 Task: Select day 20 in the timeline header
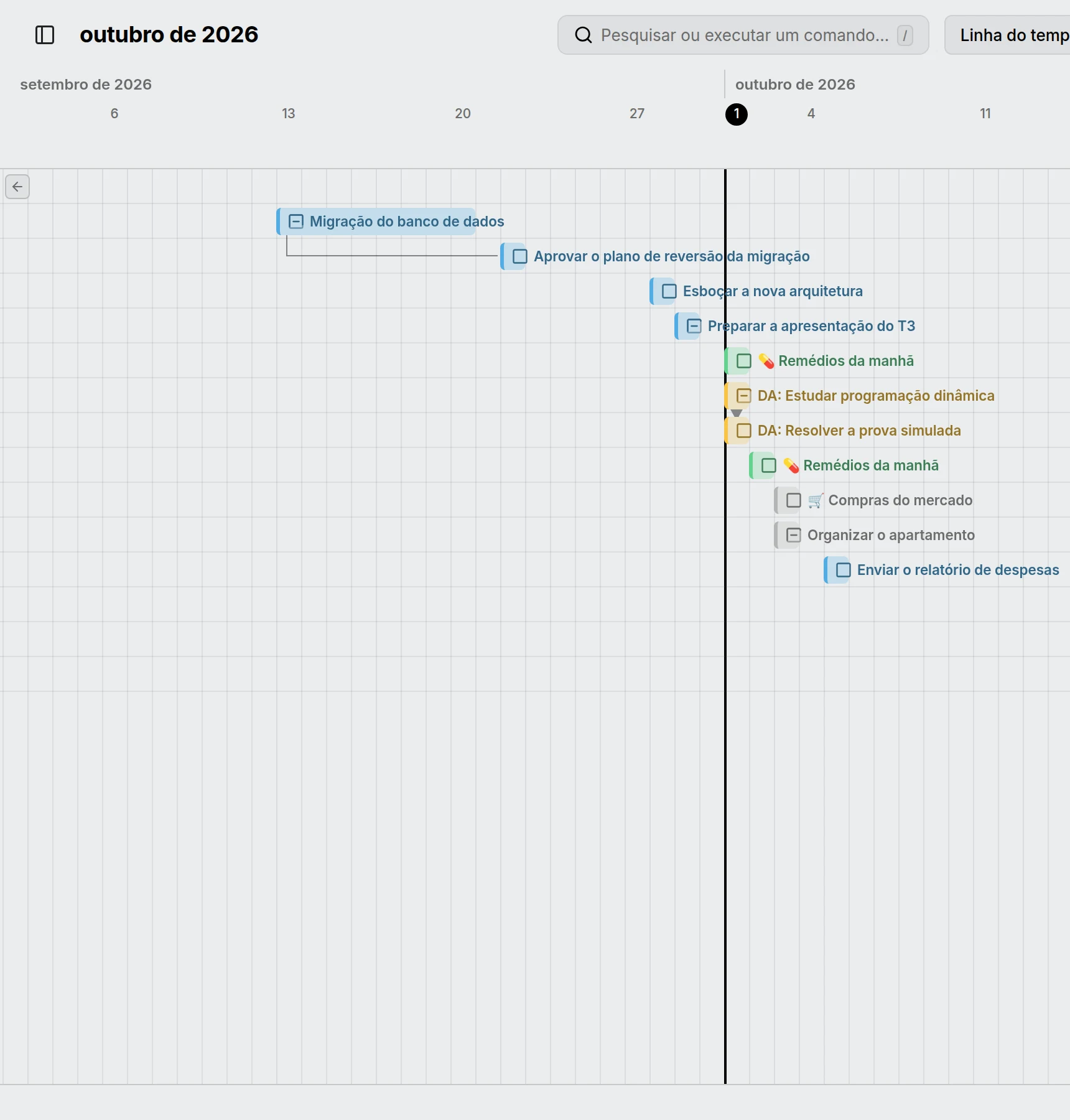tap(463, 114)
